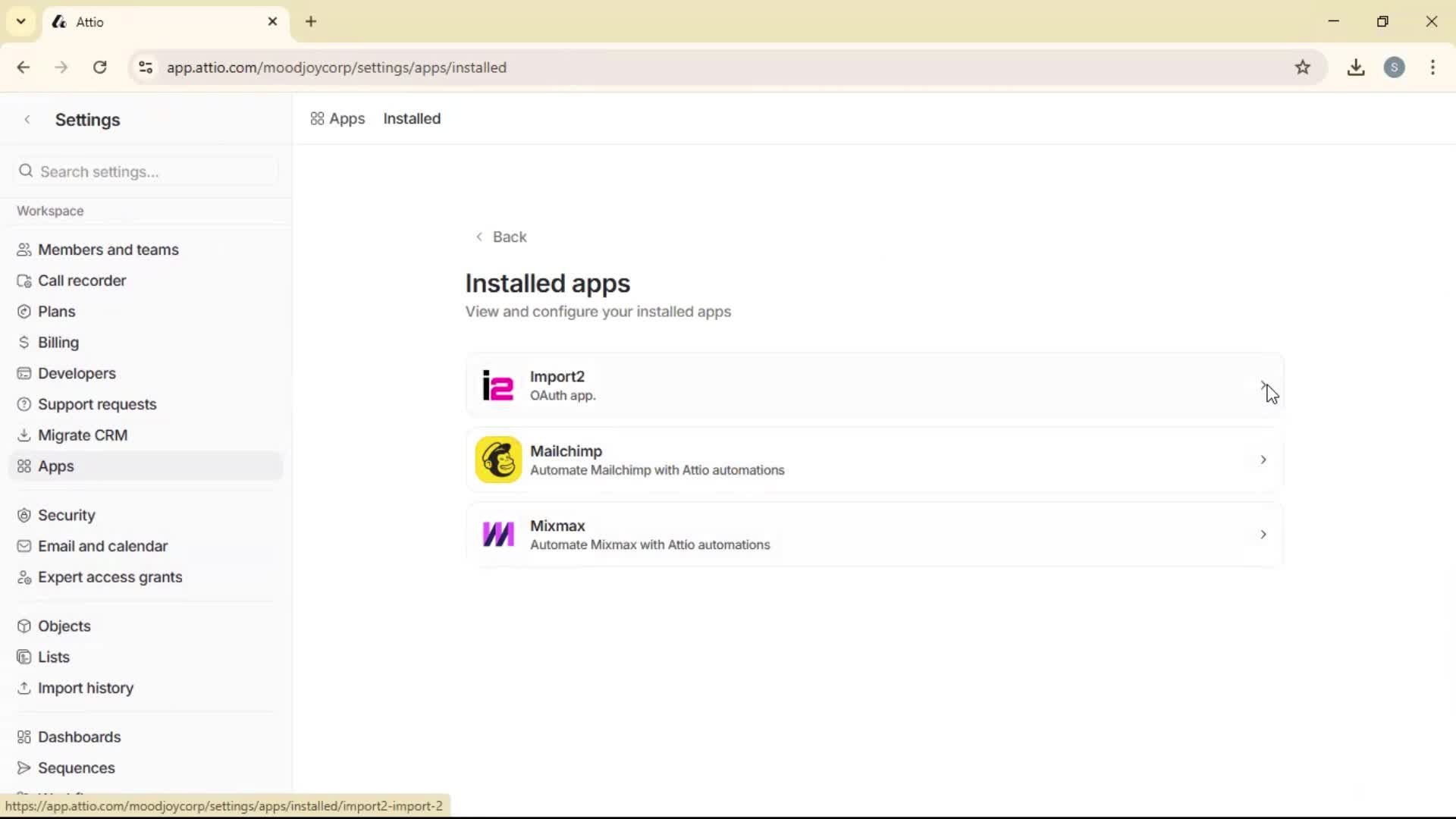Select the Apps icon in the sidebar
This screenshot has width=1456, height=819.
tap(24, 466)
